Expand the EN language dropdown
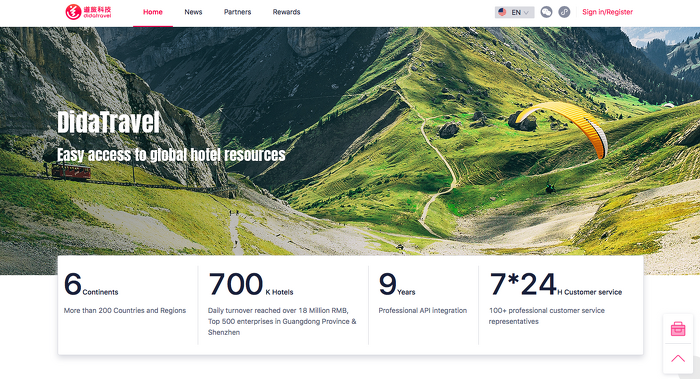This screenshot has width=700, height=379. pyautogui.click(x=515, y=12)
